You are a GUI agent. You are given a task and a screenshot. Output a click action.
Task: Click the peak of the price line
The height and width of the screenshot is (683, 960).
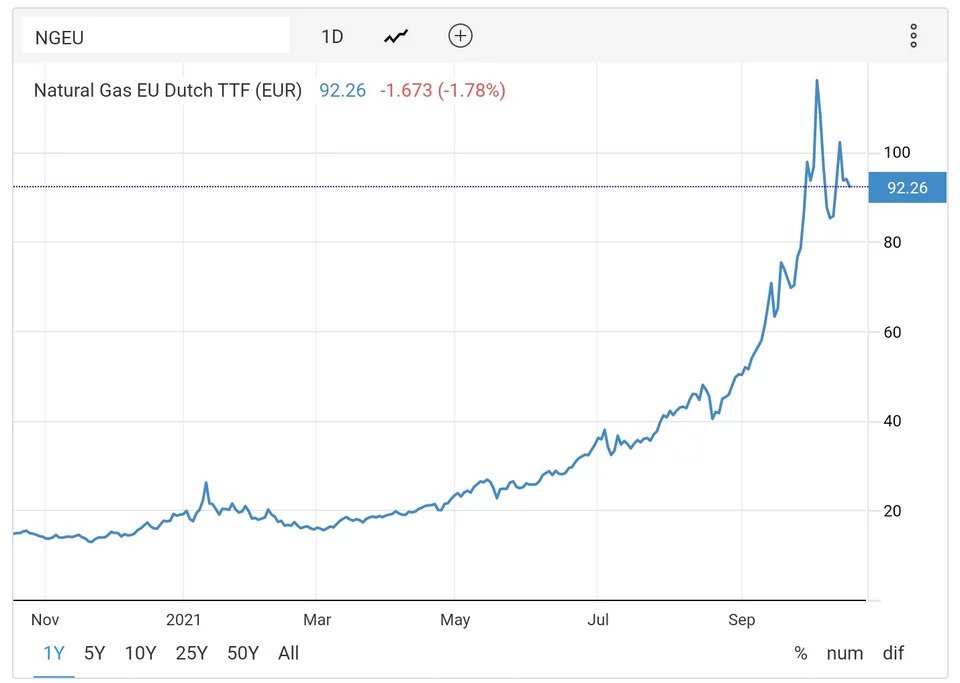pos(817,81)
